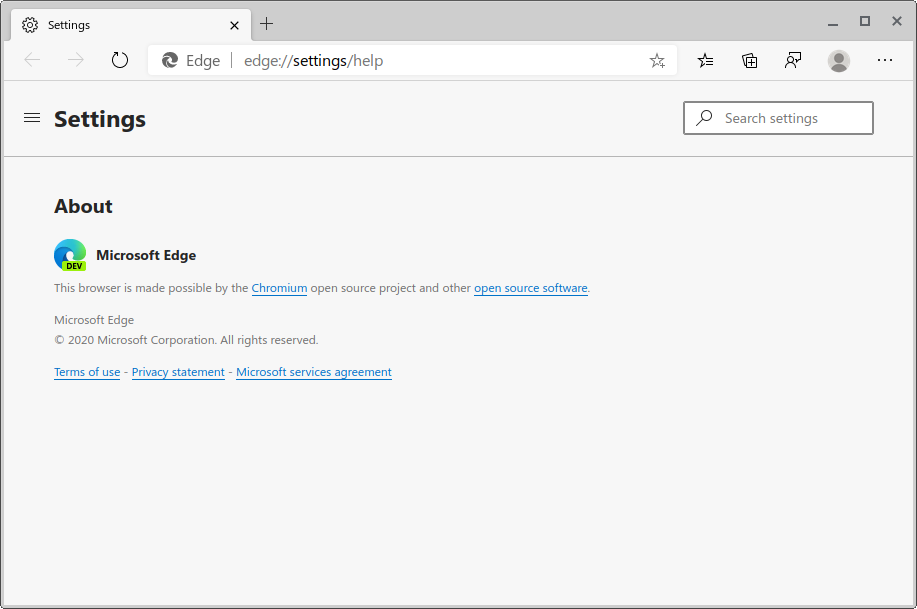Add this page to favorites star
Viewport: 917px width, 609px height.
pyautogui.click(x=657, y=60)
